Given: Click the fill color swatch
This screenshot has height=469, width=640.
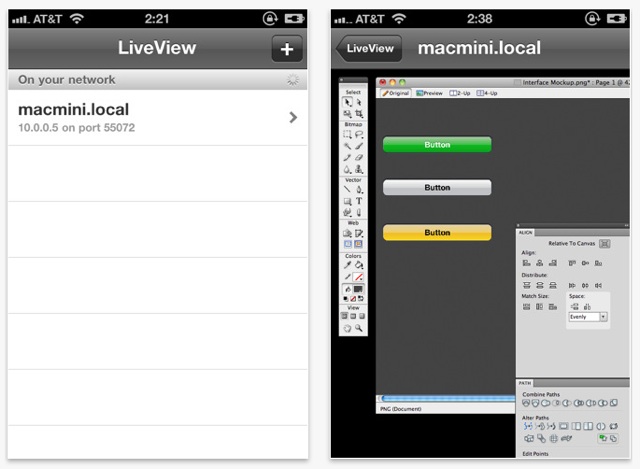Looking at the screenshot, I should click(x=358, y=289).
